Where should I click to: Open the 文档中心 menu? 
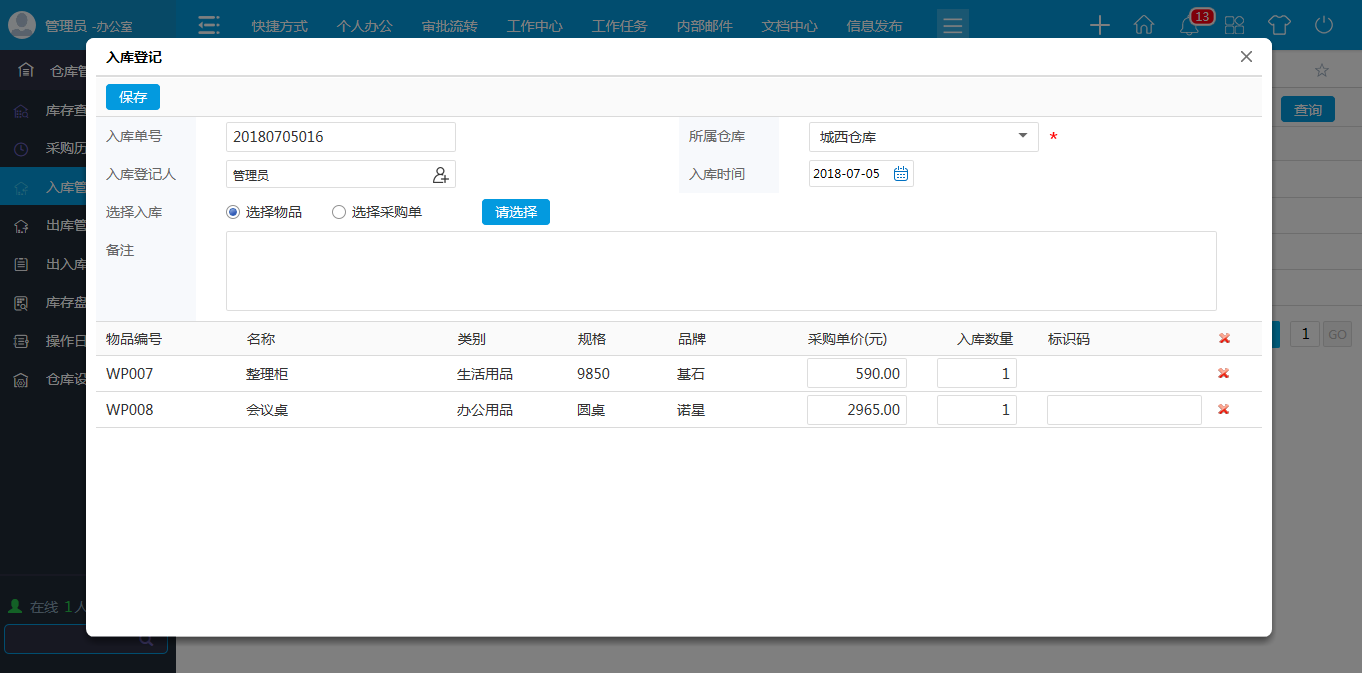[x=789, y=26]
